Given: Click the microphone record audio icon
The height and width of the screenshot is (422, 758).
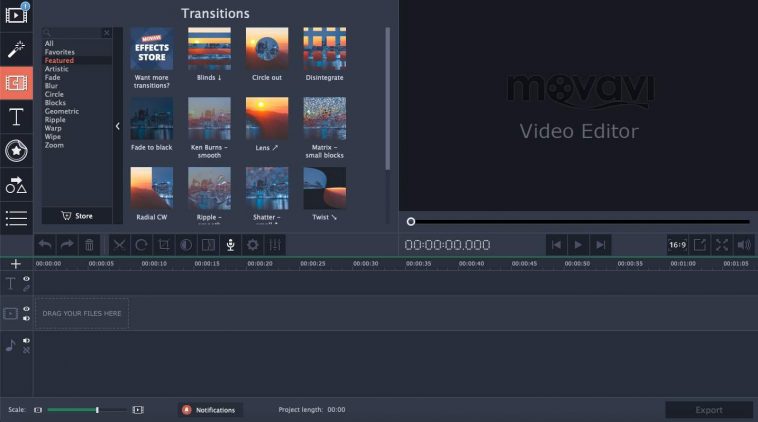Looking at the screenshot, I should pos(230,245).
